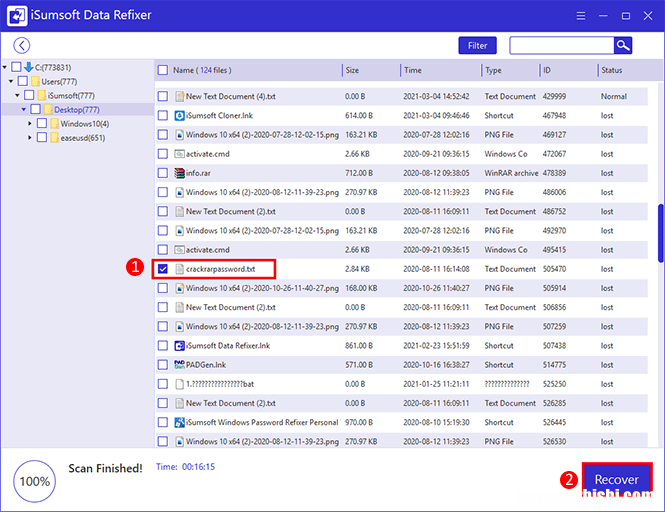
Task: Collapse the Desktop(777) tree node
Action: click(24, 109)
